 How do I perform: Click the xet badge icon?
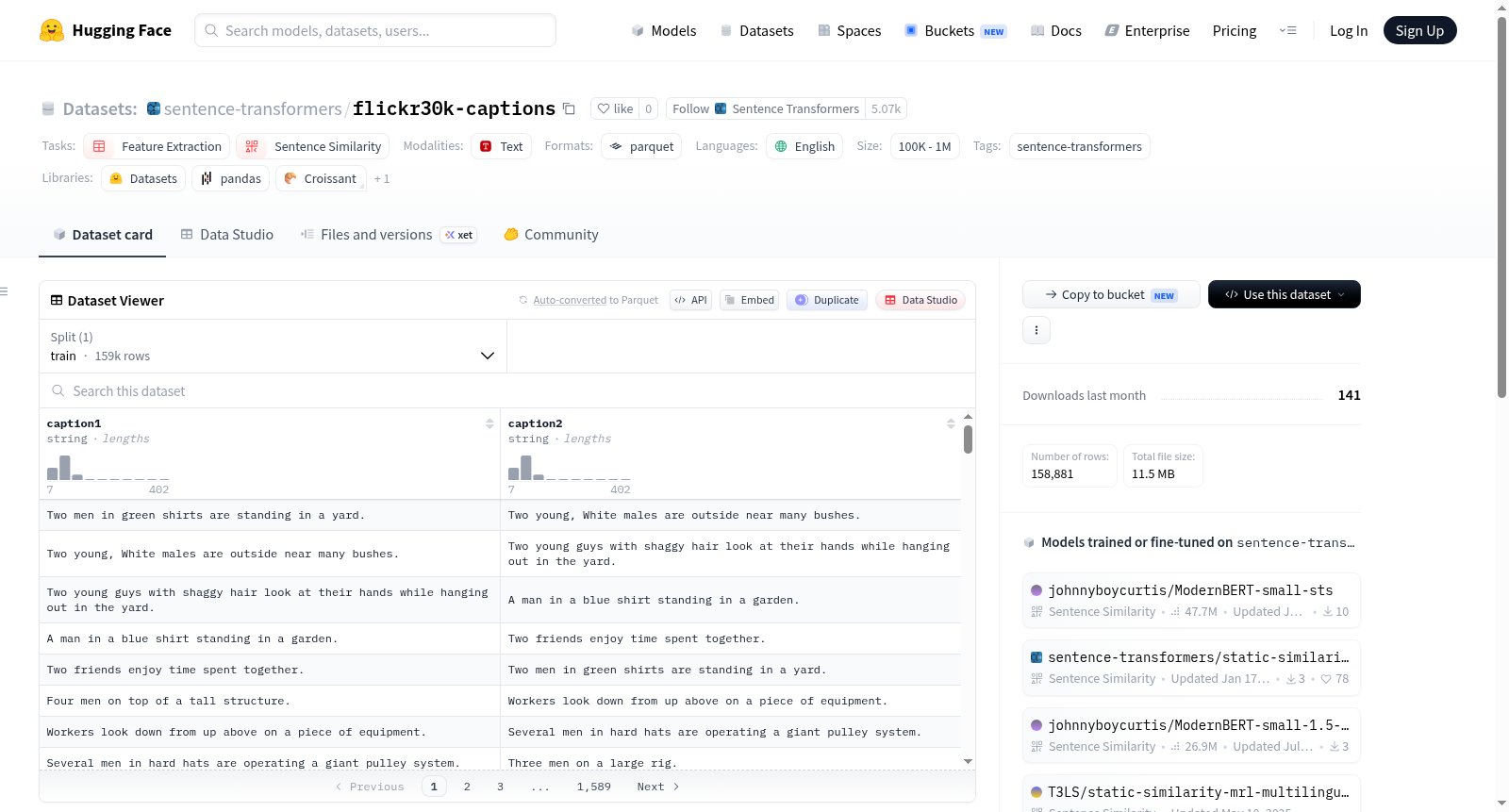458,235
